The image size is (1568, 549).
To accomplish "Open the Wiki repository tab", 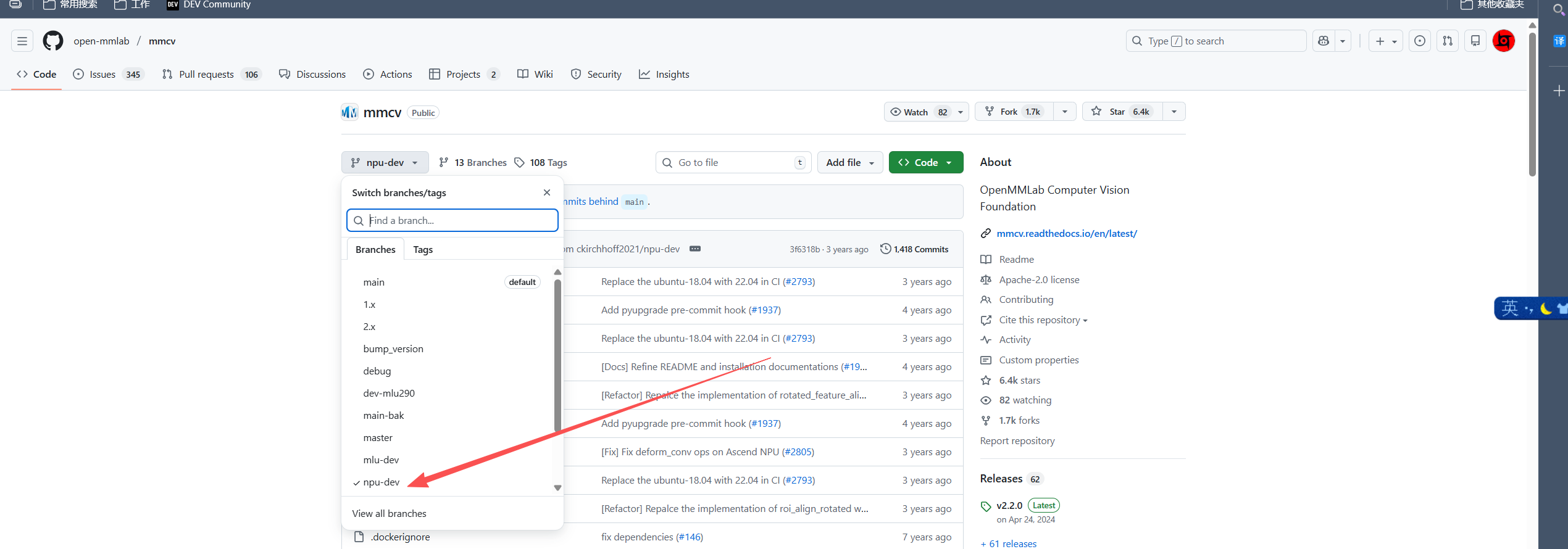I will tap(535, 75).
